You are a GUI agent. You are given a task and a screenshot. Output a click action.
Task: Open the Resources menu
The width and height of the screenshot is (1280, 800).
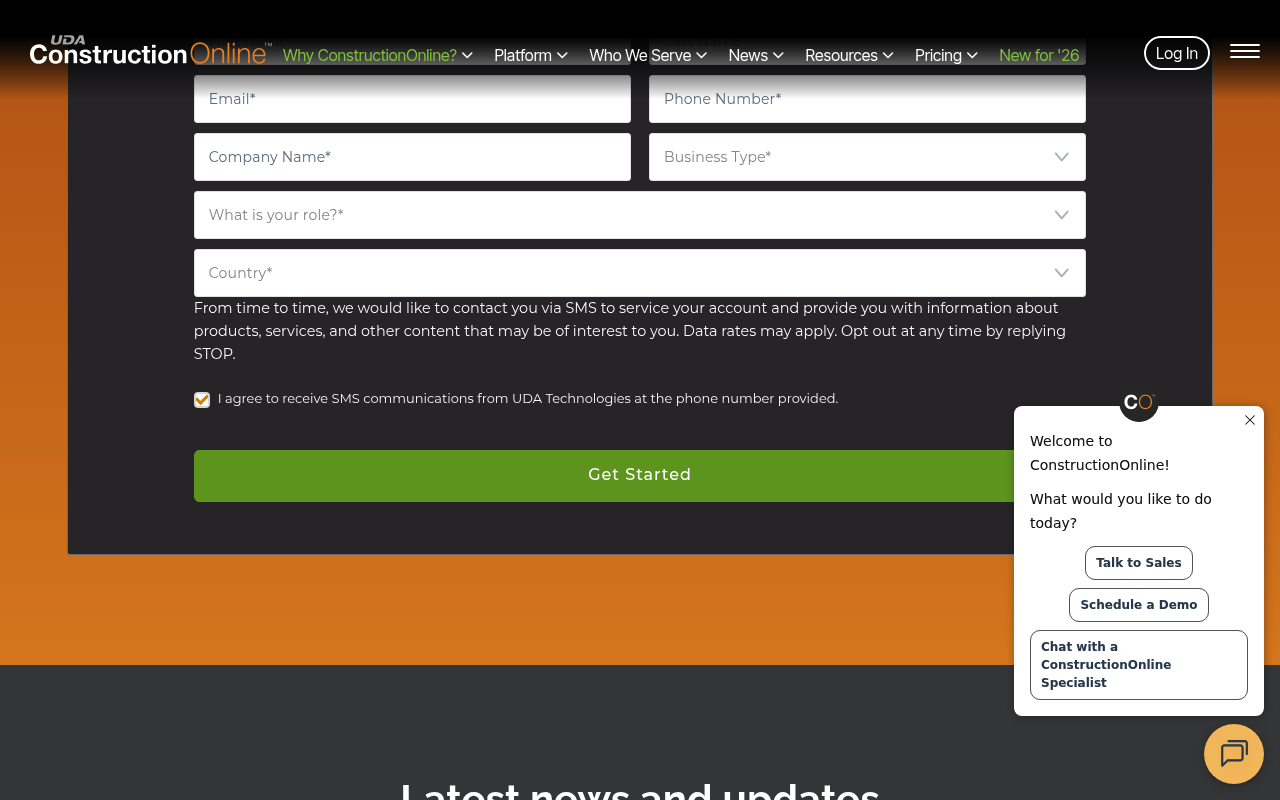tap(849, 55)
